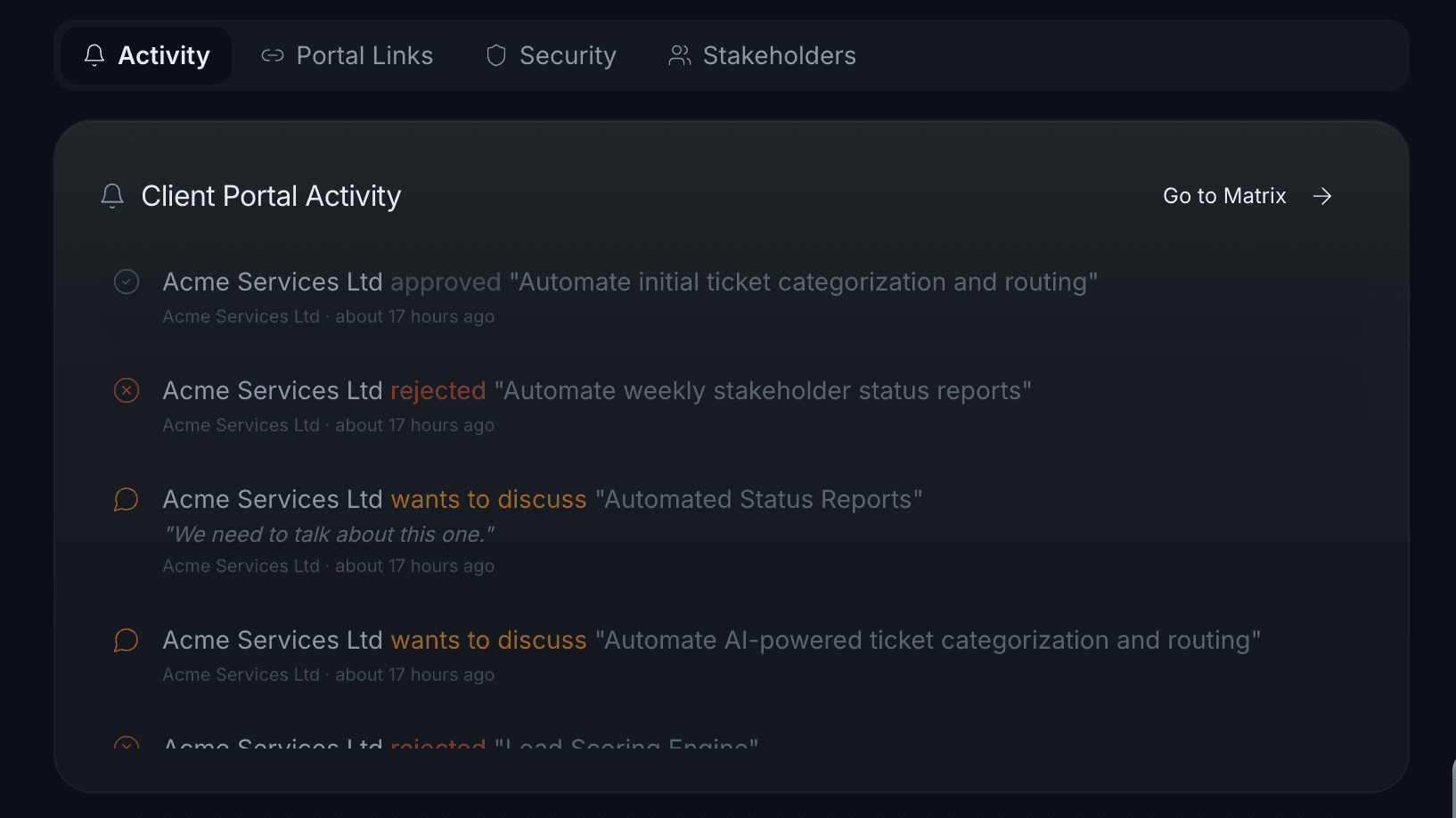Click the chat bubble icon for AI-powered ticket routing
The image size is (1456, 818).
point(127,640)
